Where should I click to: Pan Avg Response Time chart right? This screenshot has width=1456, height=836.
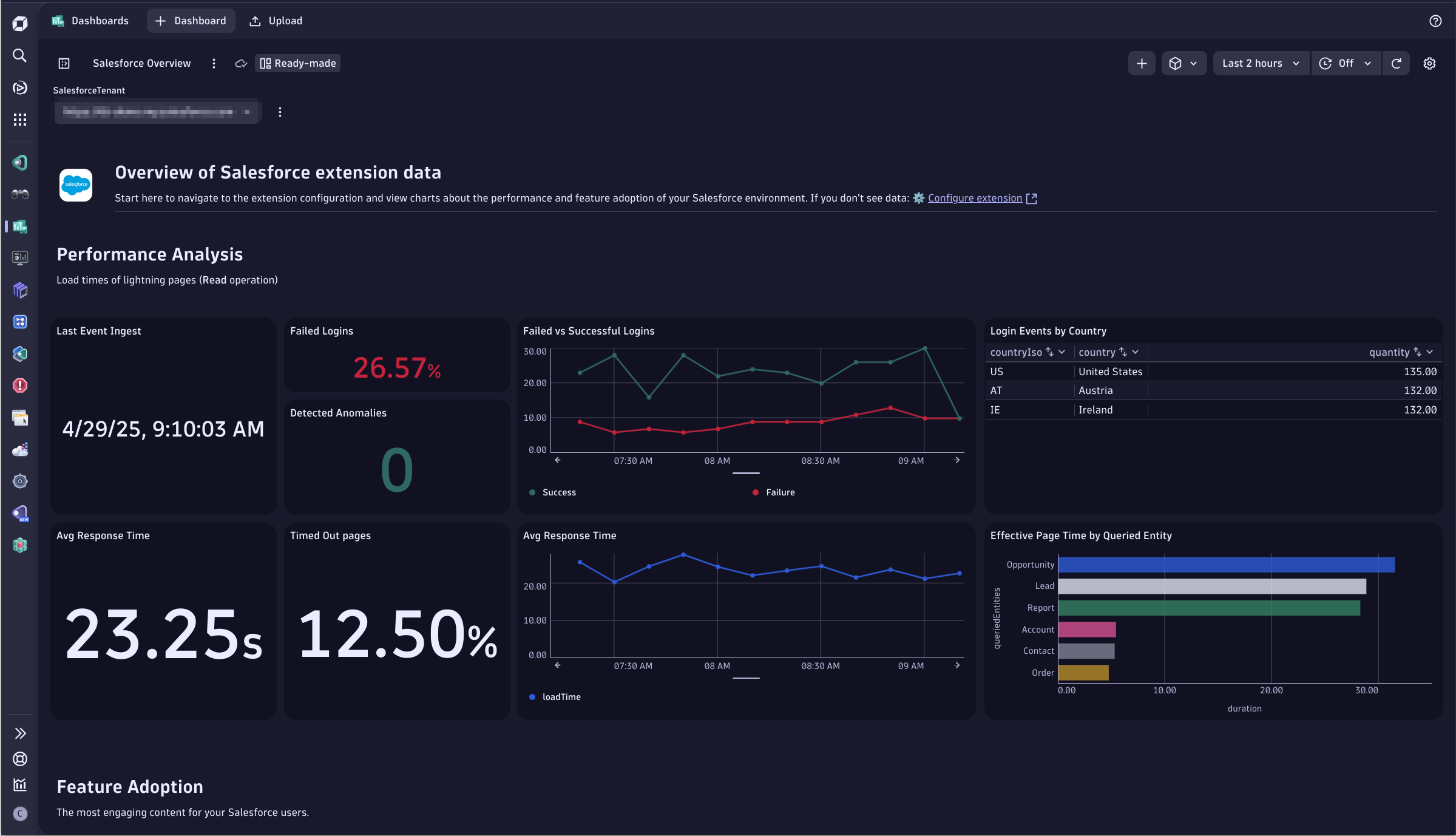click(957, 665)
